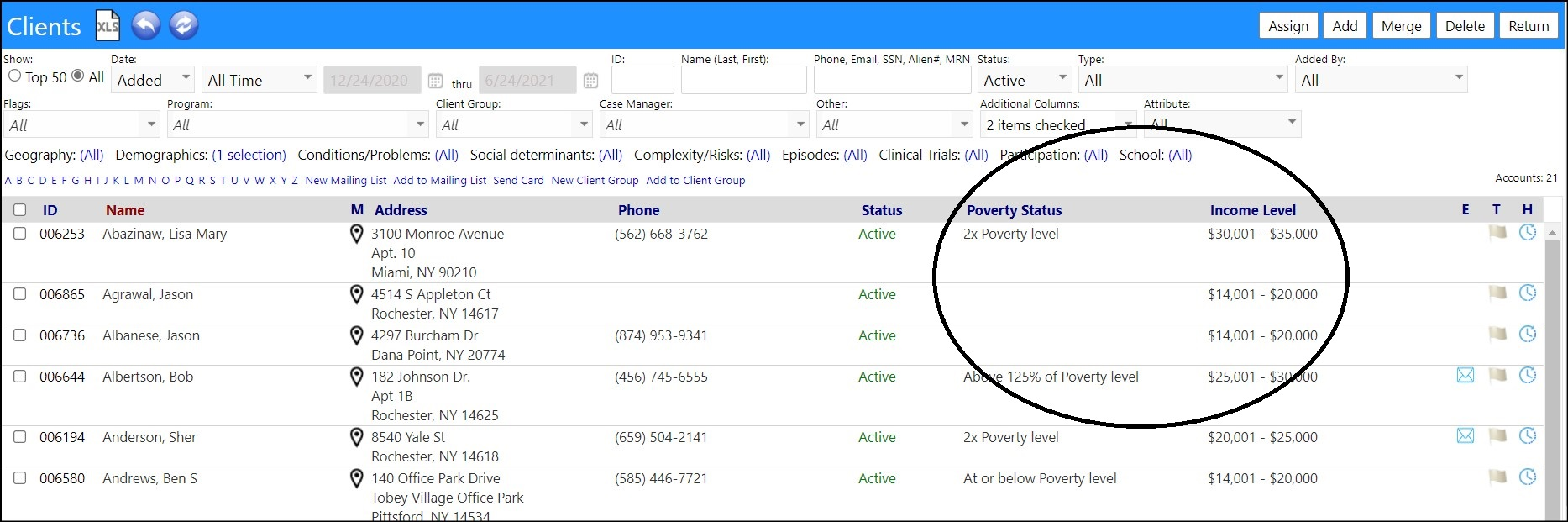Sort by the Phone column header
Viewport: 1568px width, 522px height.
point(639,210)
